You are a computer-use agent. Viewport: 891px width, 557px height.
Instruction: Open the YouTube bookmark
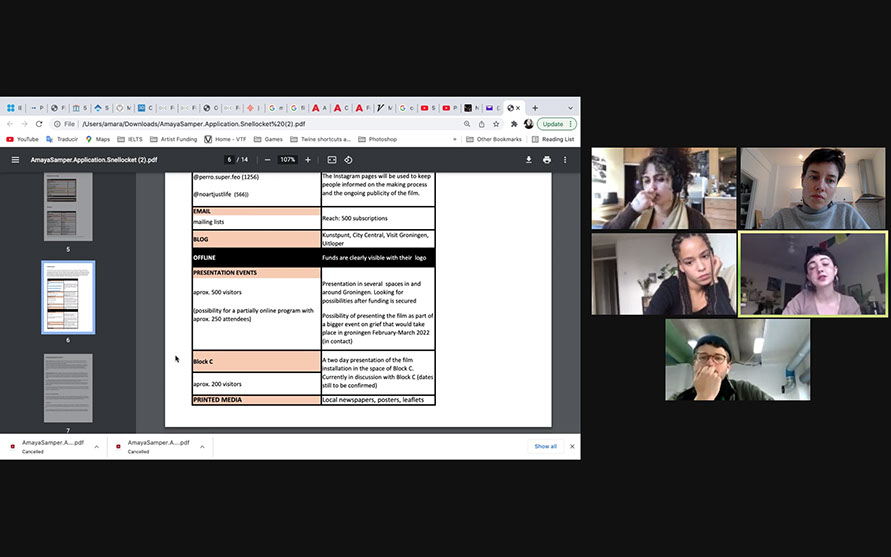coord(22,139)
